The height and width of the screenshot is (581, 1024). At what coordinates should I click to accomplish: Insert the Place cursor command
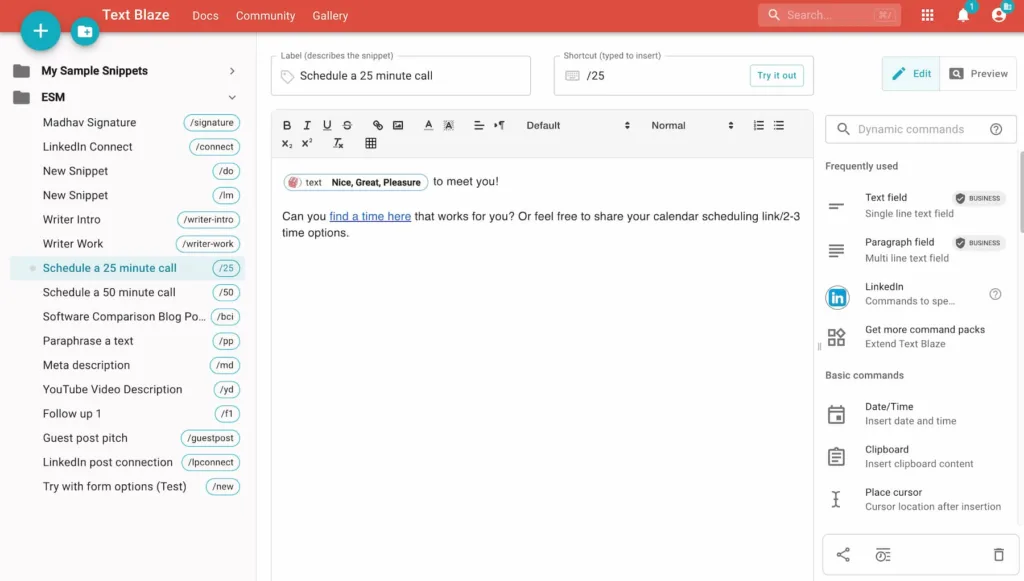click(x=916, y=499)
